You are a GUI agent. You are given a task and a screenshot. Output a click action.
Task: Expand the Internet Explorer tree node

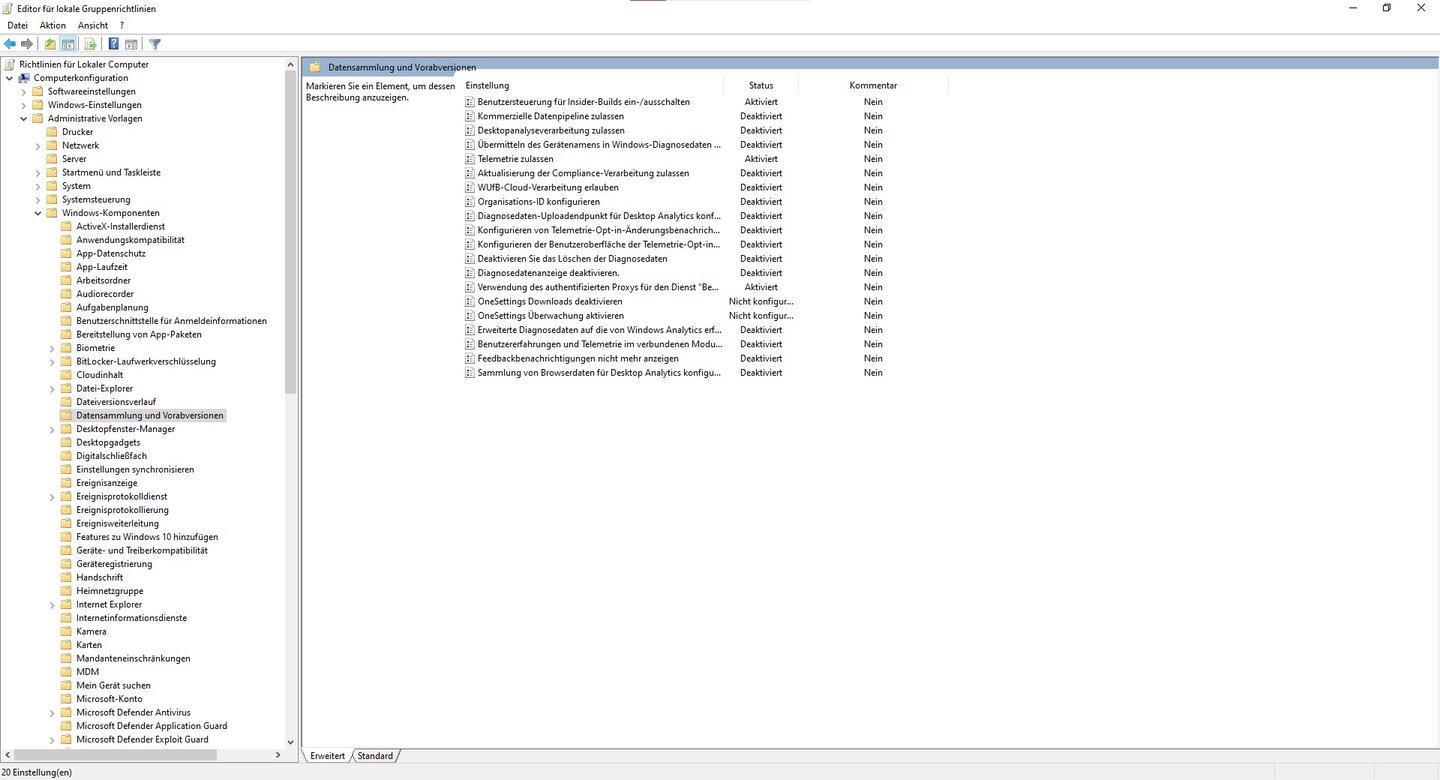click(x=52, y=605)
